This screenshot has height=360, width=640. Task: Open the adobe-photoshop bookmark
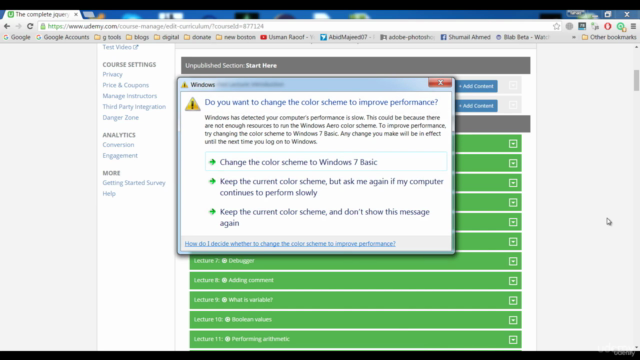pyautogui.click(x=407, y=37)
